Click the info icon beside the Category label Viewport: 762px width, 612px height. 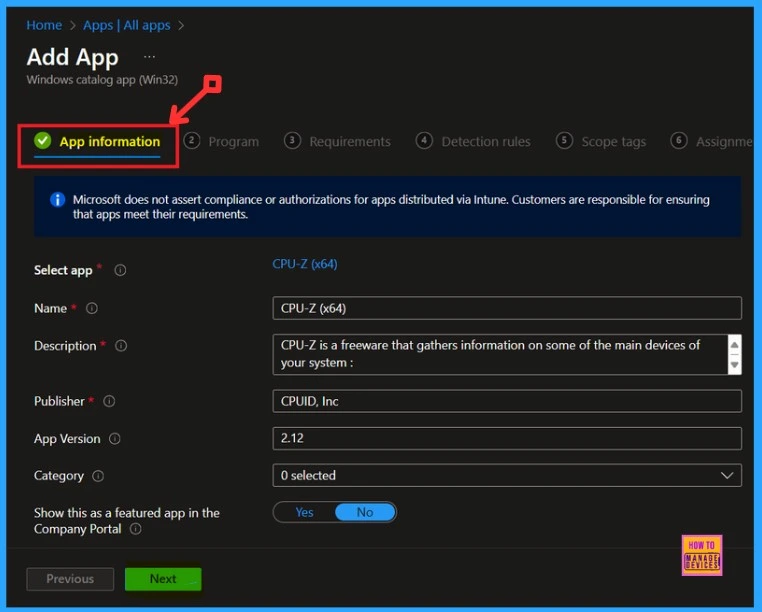pyautogui.click(x=98, y=476)
